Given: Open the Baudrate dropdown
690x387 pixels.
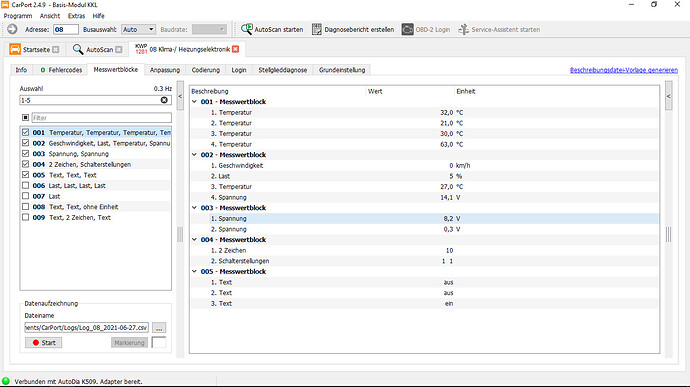Looking at the screenshot, I should coord(209,29).
